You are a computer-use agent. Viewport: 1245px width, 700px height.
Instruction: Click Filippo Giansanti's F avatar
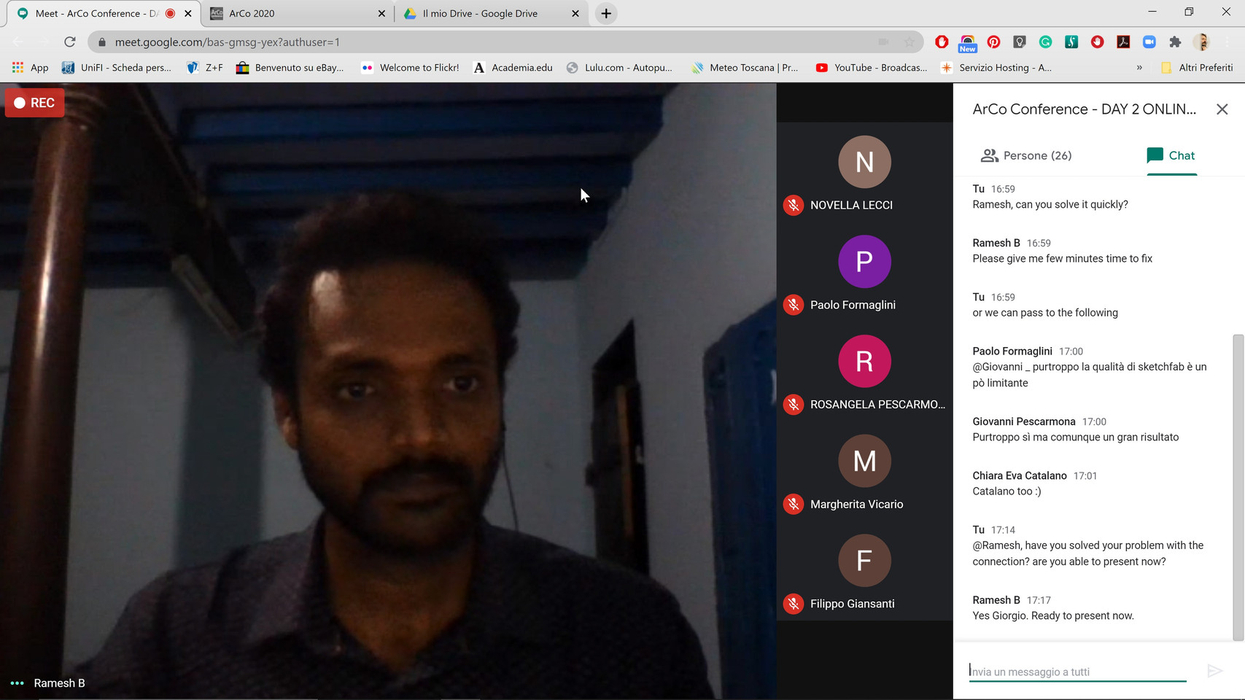pos(865,560)
